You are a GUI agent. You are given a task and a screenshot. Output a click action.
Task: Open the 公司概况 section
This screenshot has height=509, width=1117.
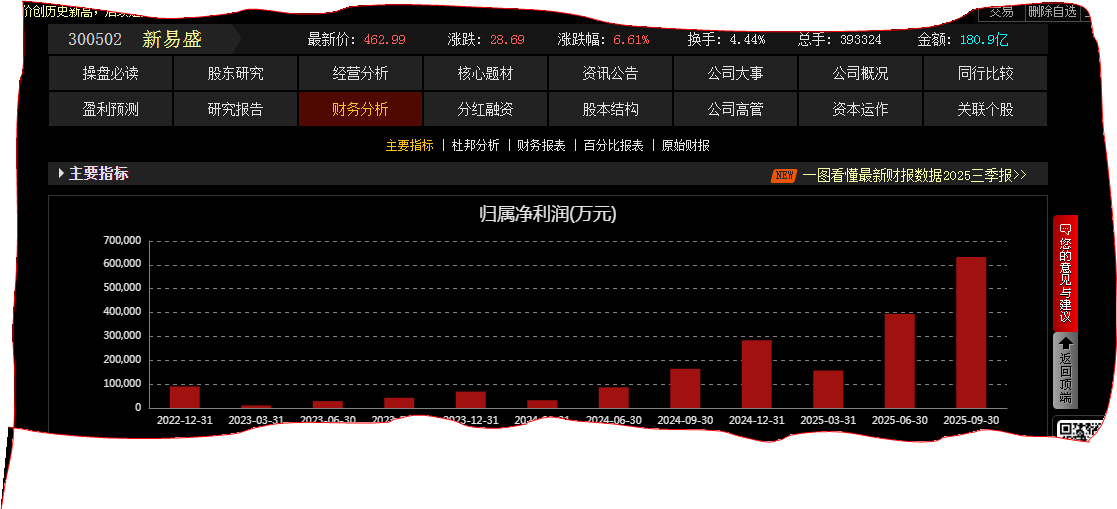coord(861,73)
